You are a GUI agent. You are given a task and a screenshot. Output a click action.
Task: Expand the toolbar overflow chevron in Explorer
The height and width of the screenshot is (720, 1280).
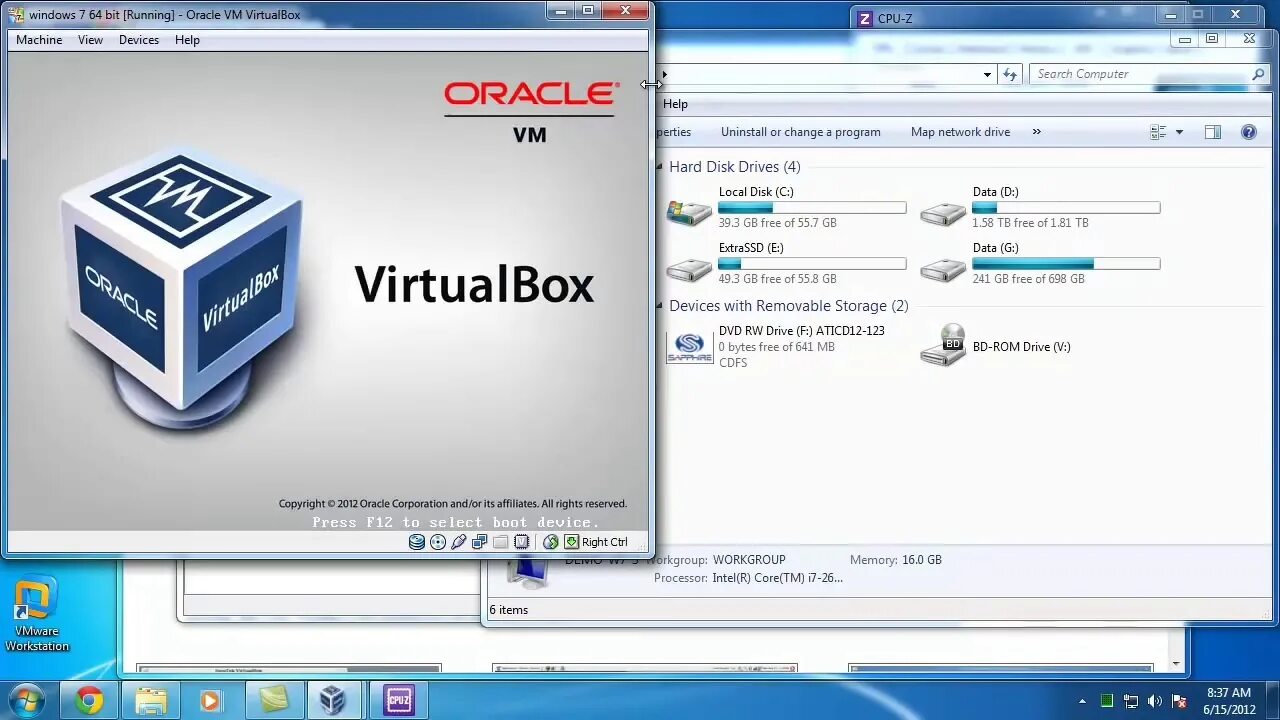coord(1036,132)
